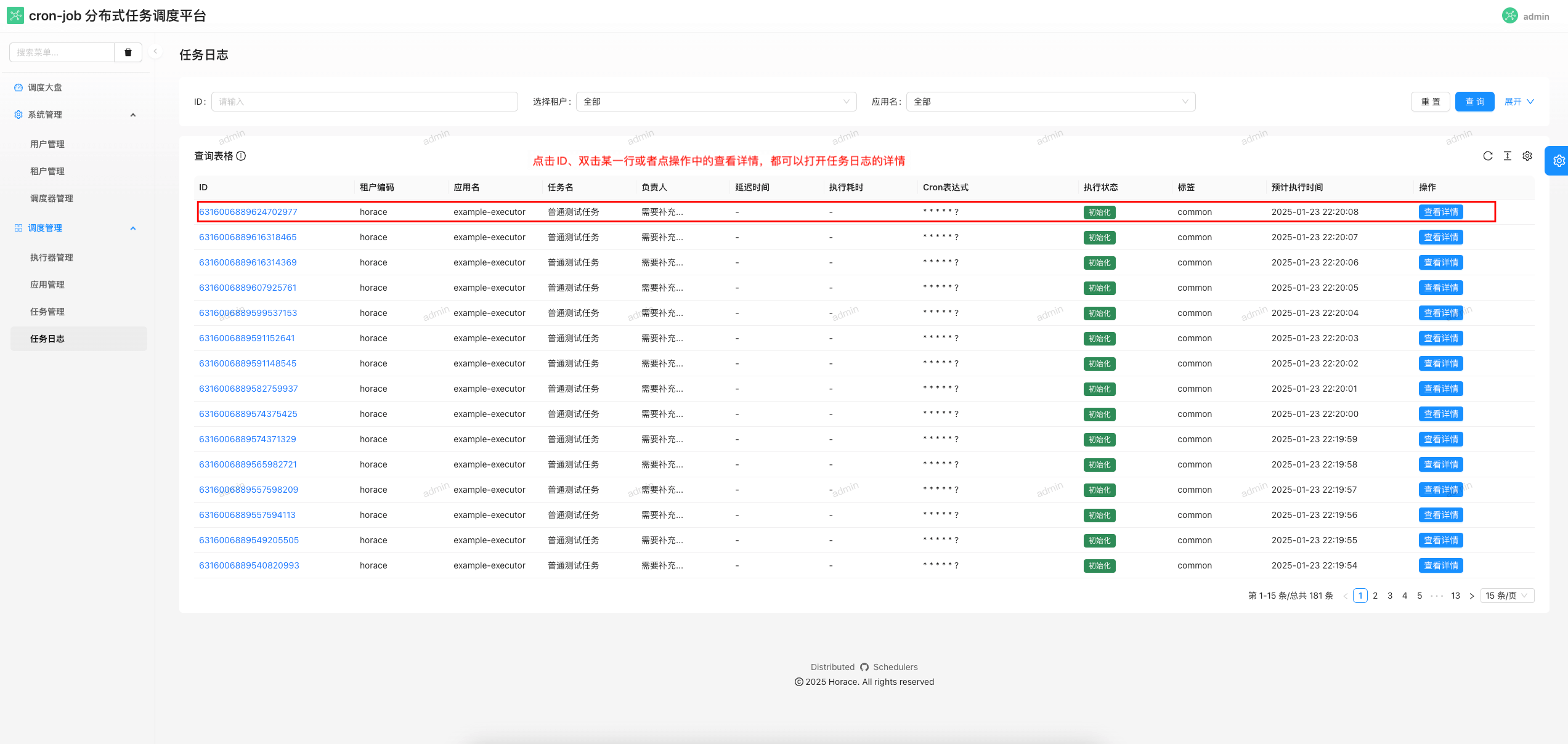The image size is (1568, 744).
Task: Expand more filters with 展开
Action: [x=1519, y=102]
